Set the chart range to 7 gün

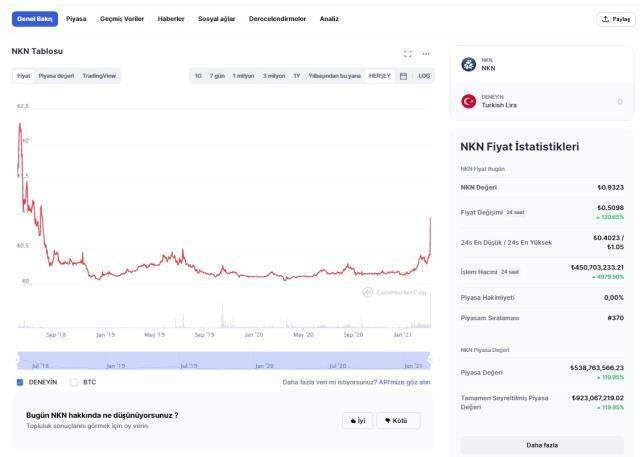(217, 76)
